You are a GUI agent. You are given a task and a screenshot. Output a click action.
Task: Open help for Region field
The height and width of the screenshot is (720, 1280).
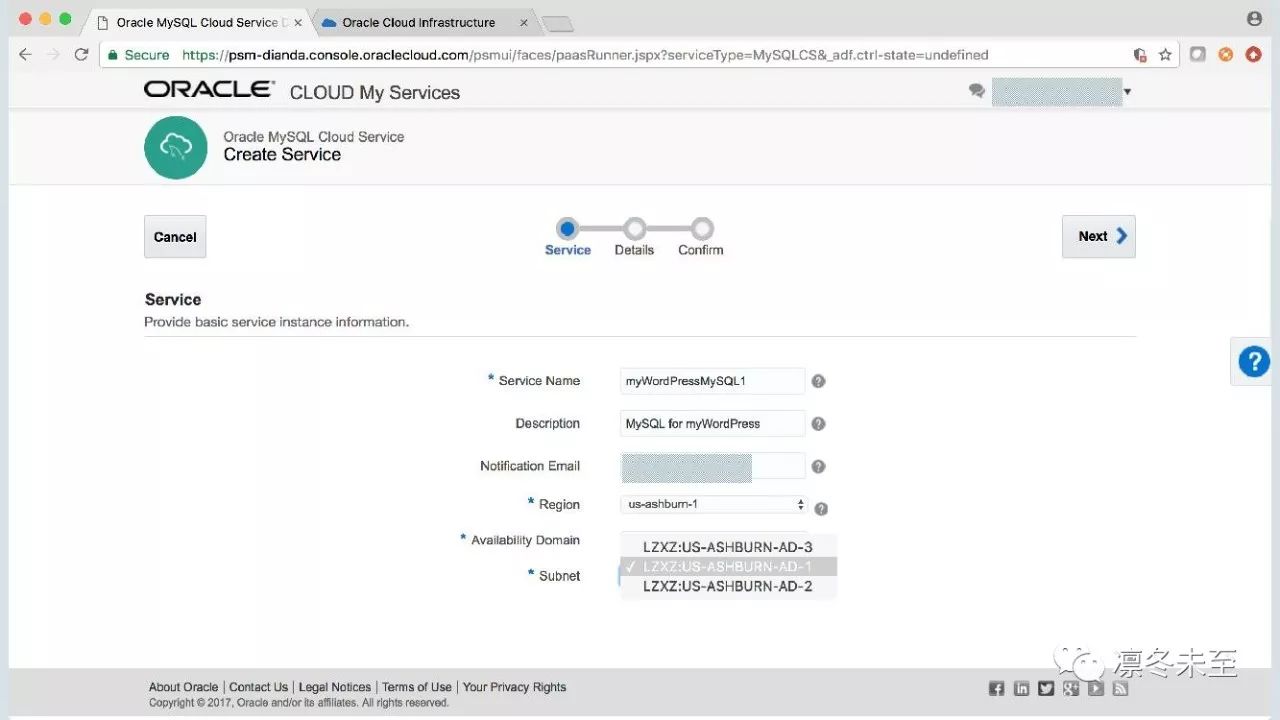(x=821, y=509)
